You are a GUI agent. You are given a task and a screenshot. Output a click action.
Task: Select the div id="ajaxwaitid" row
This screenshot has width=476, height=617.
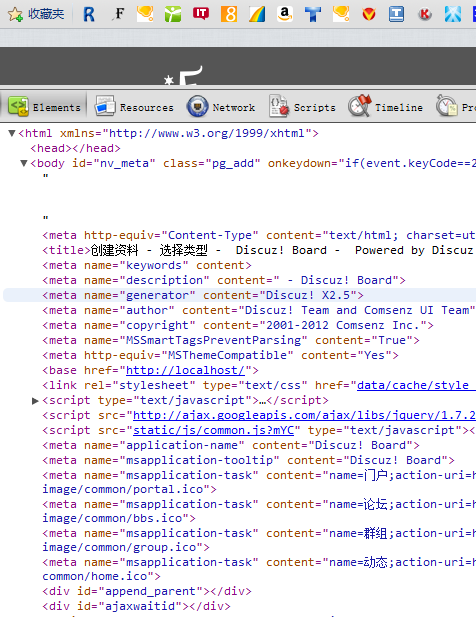click(x=137, y=606)
